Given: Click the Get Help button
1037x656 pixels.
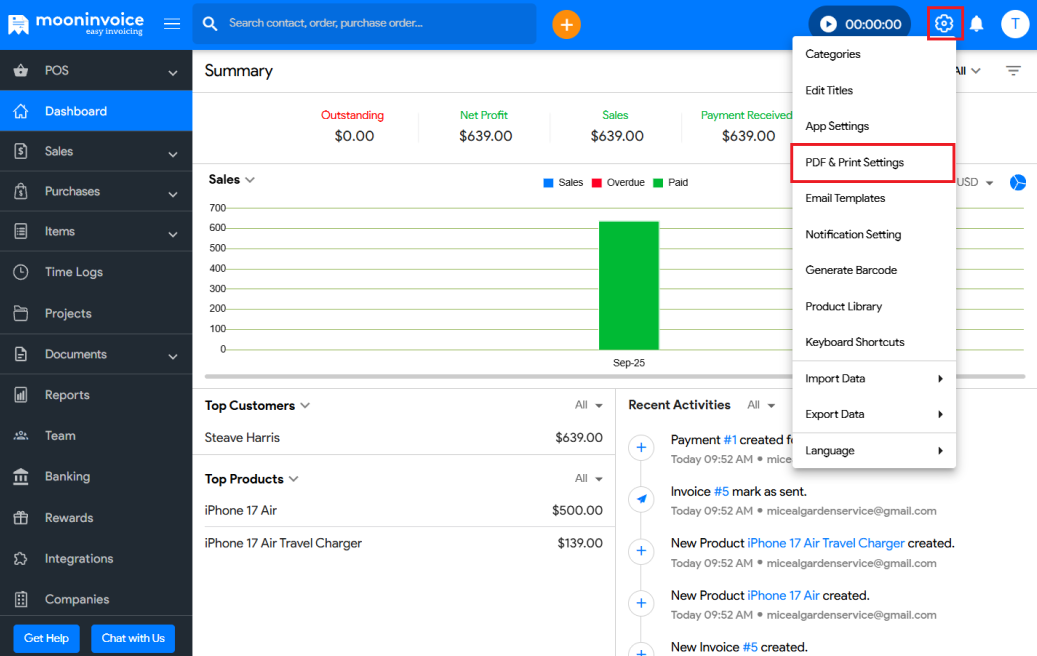Looking at the screenshot, I should click(x=47, y=638).
